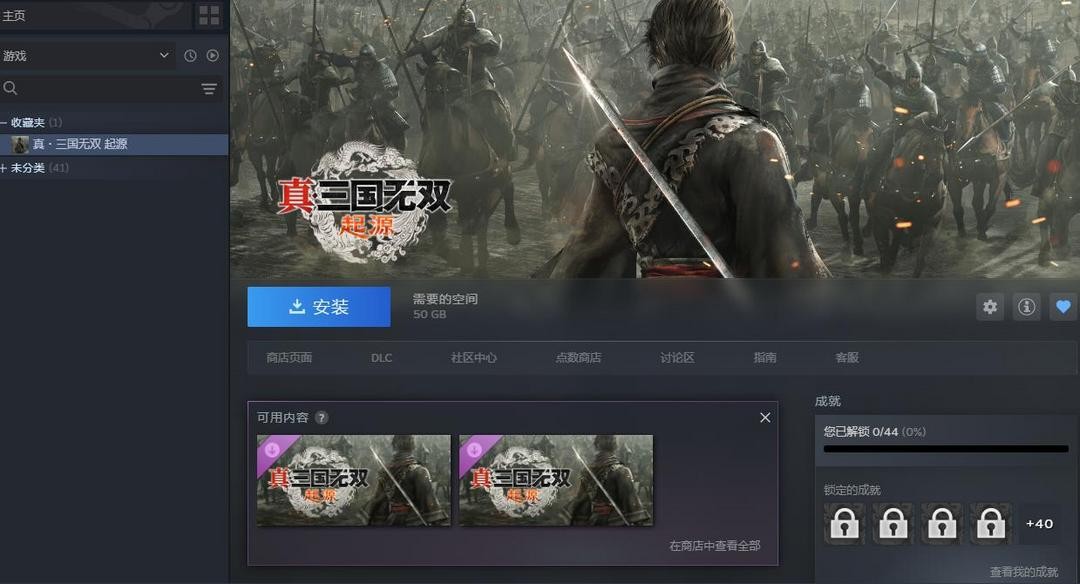Viewport: 1080px width, 584px height.
Task: Open recent activity clock filter
Action: (x=190, y=56)
